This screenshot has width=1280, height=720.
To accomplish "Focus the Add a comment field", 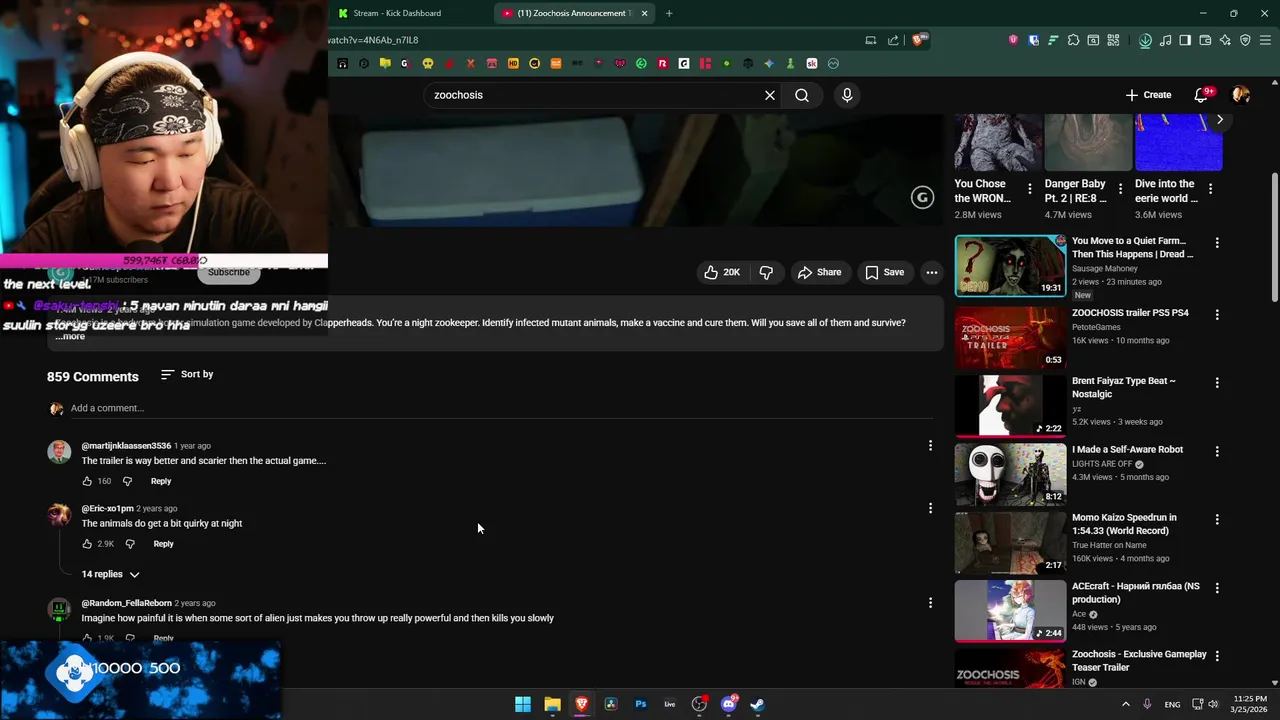I will (x=500, y=408).
